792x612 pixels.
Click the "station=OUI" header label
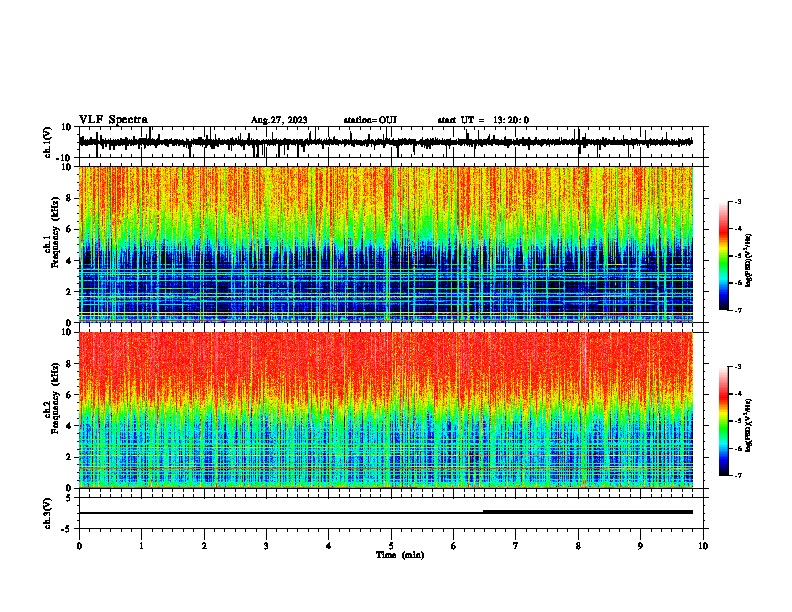(370, 120)
